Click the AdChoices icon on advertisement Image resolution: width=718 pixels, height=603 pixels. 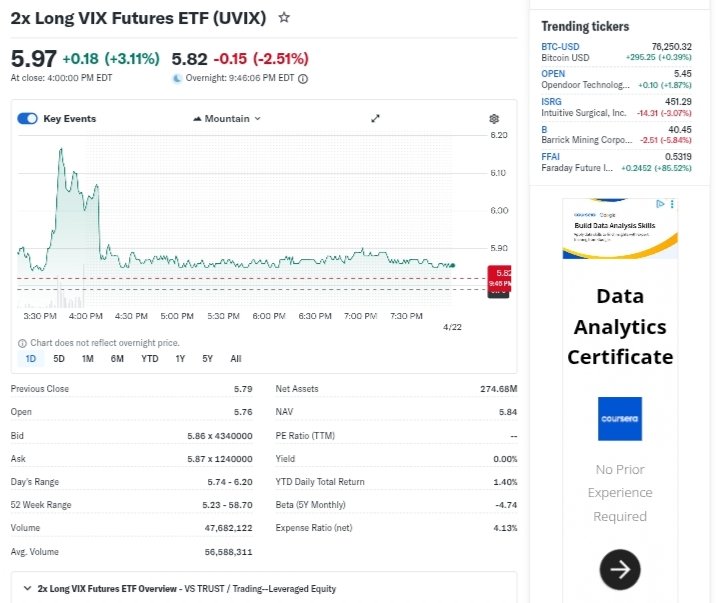pyautogui.click(x=659, y=204)
